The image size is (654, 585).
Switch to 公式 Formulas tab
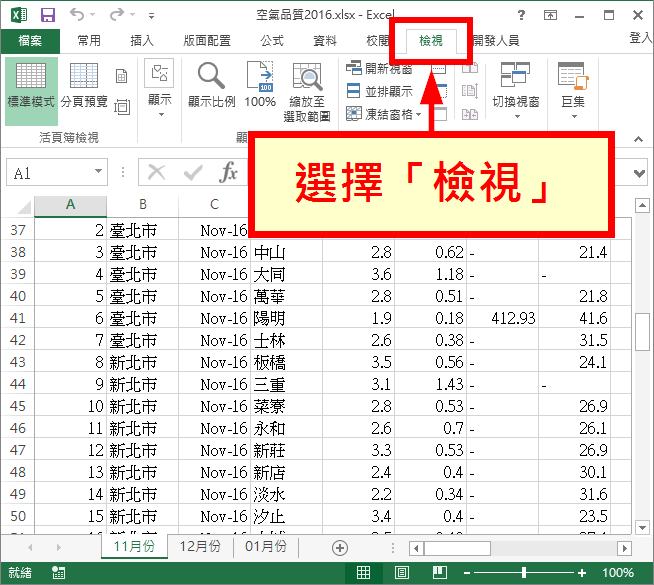coord(272,40)
